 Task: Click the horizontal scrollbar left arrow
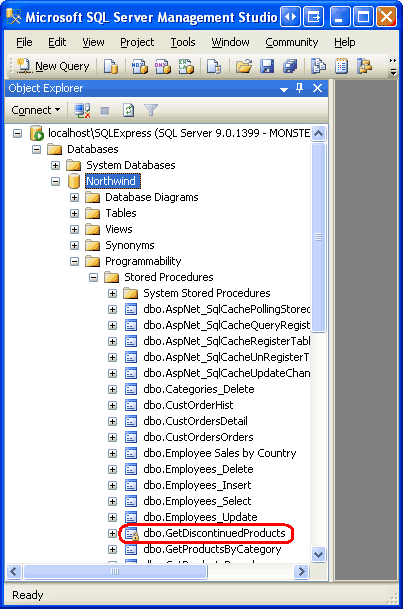point(14,571)
